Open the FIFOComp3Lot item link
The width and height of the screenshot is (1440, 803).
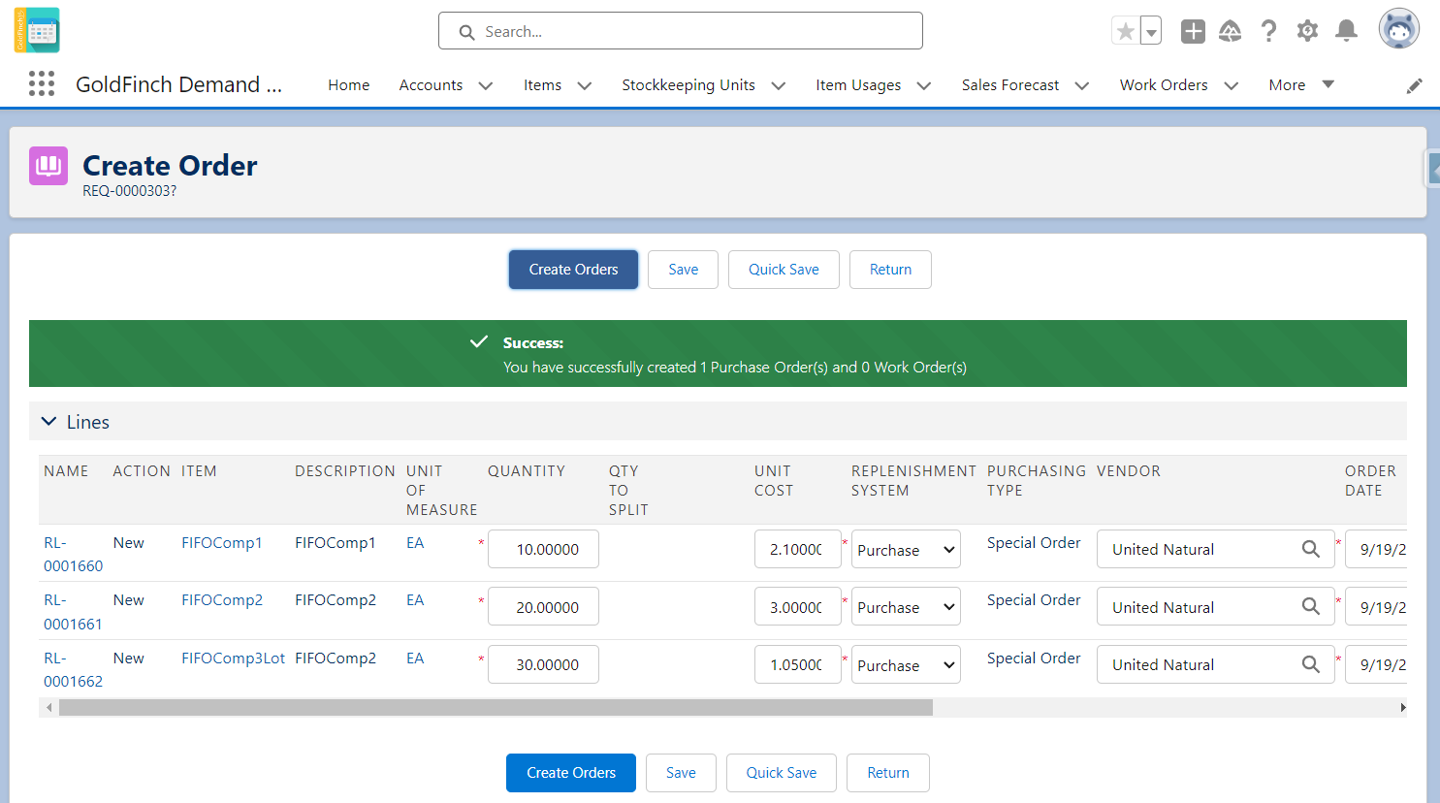point(233,658)
